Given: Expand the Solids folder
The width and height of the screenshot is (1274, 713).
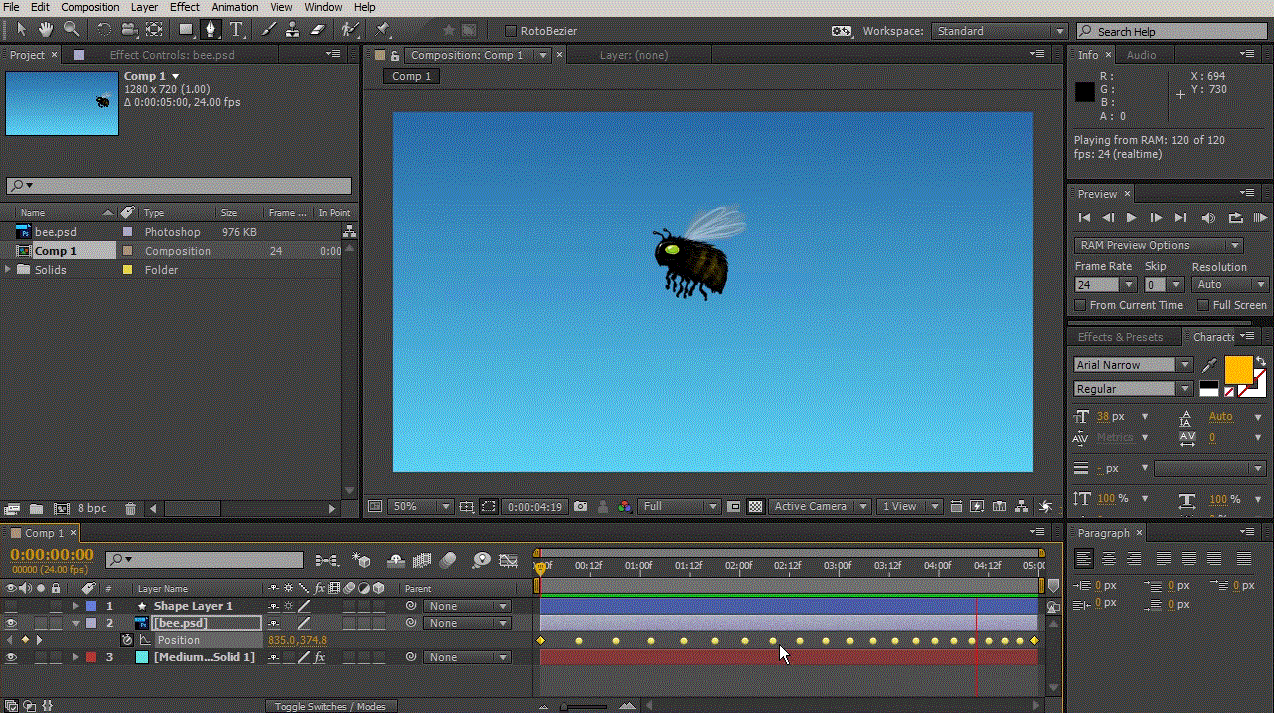Looking at the screenshot, I should pyautogui.click(x=10, y=270).
